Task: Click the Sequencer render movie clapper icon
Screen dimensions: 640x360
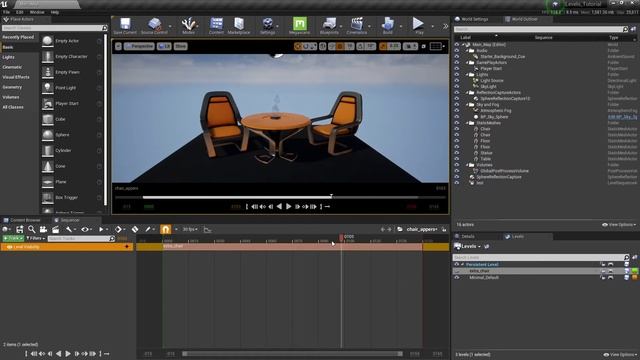Action: coord(55,230)
